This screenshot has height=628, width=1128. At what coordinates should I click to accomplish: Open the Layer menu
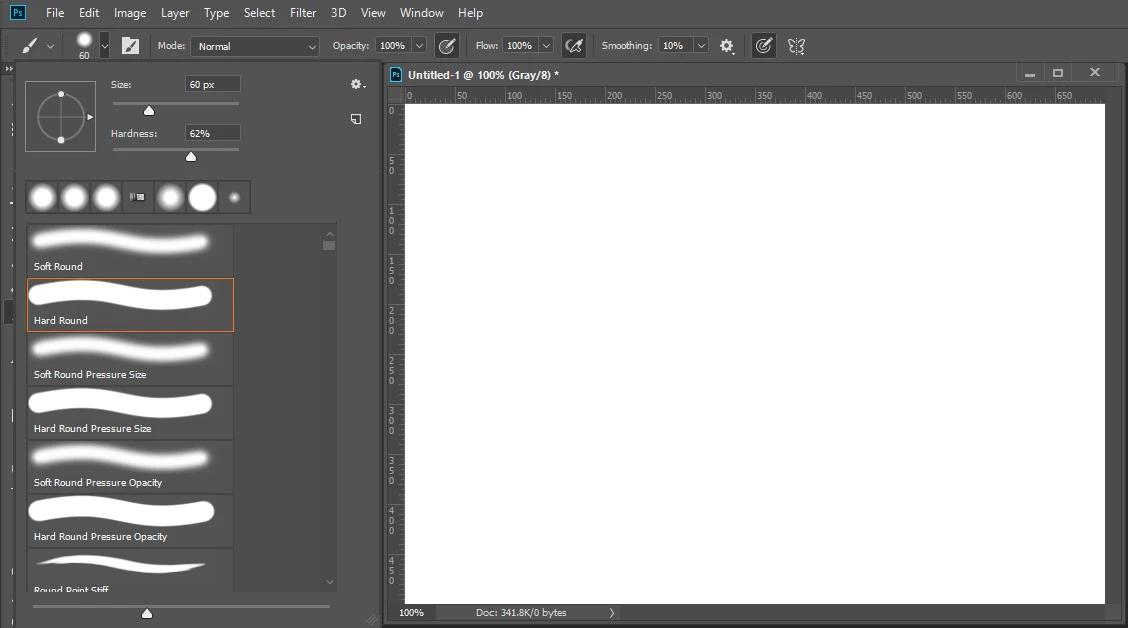click(x=175, y=13)
